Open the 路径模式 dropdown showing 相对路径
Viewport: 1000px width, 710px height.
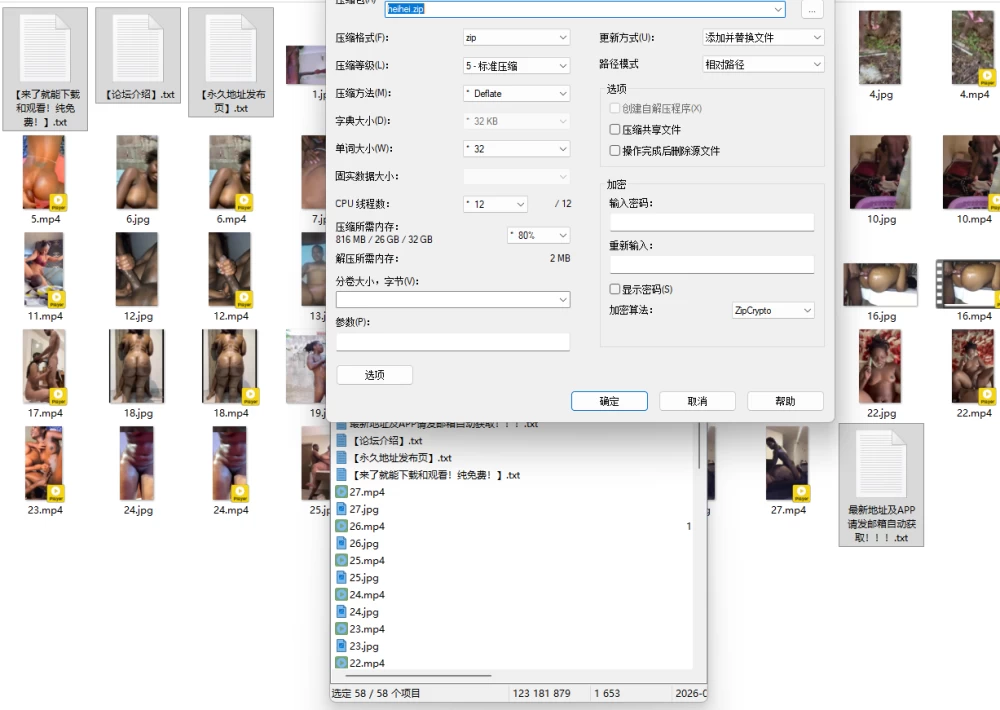(x=763, y=64)
